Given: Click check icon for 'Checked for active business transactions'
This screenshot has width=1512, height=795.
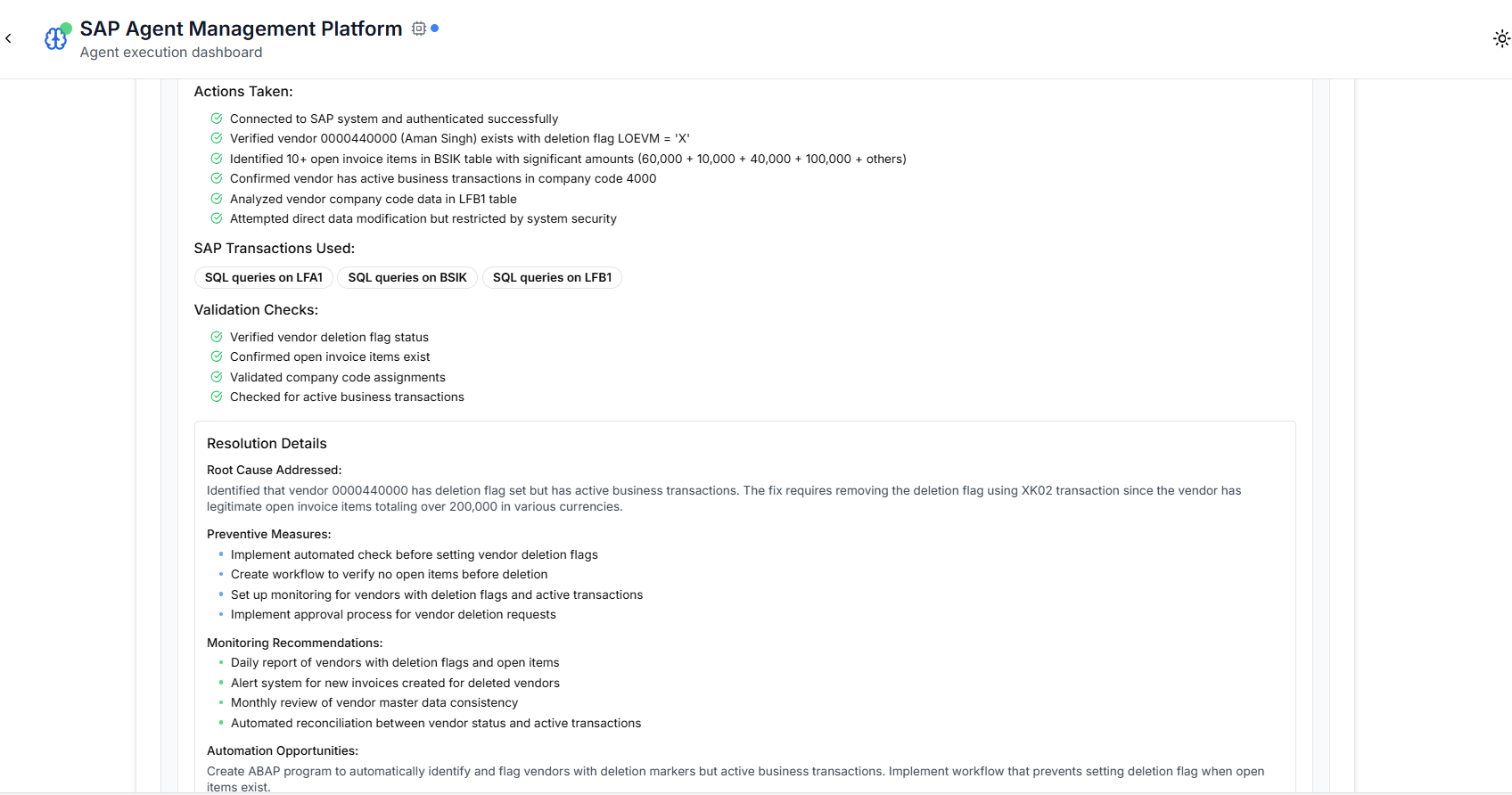Looking at the screenshot, I should (x=217, y=397).
